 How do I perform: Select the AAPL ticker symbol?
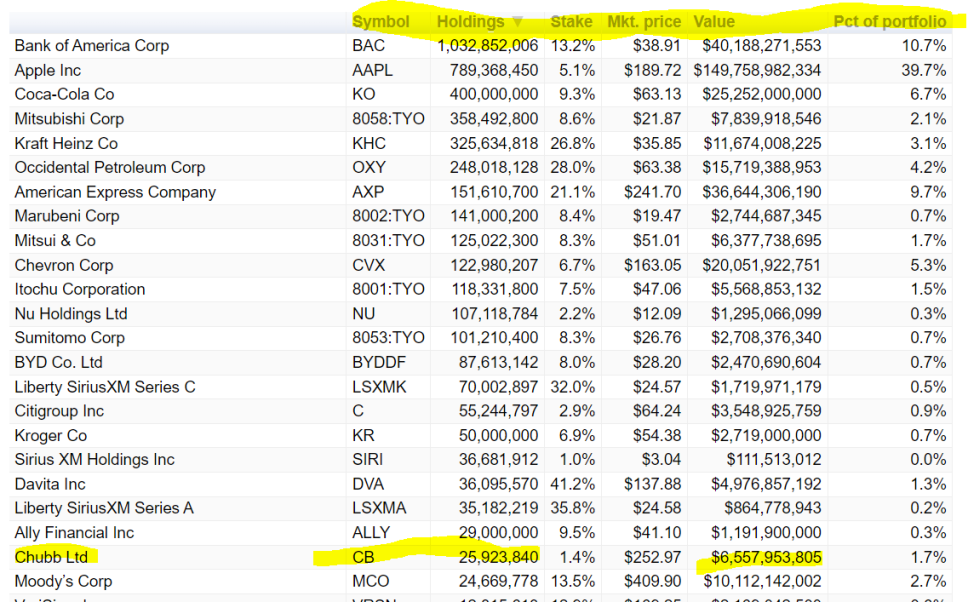pos(372,70)
